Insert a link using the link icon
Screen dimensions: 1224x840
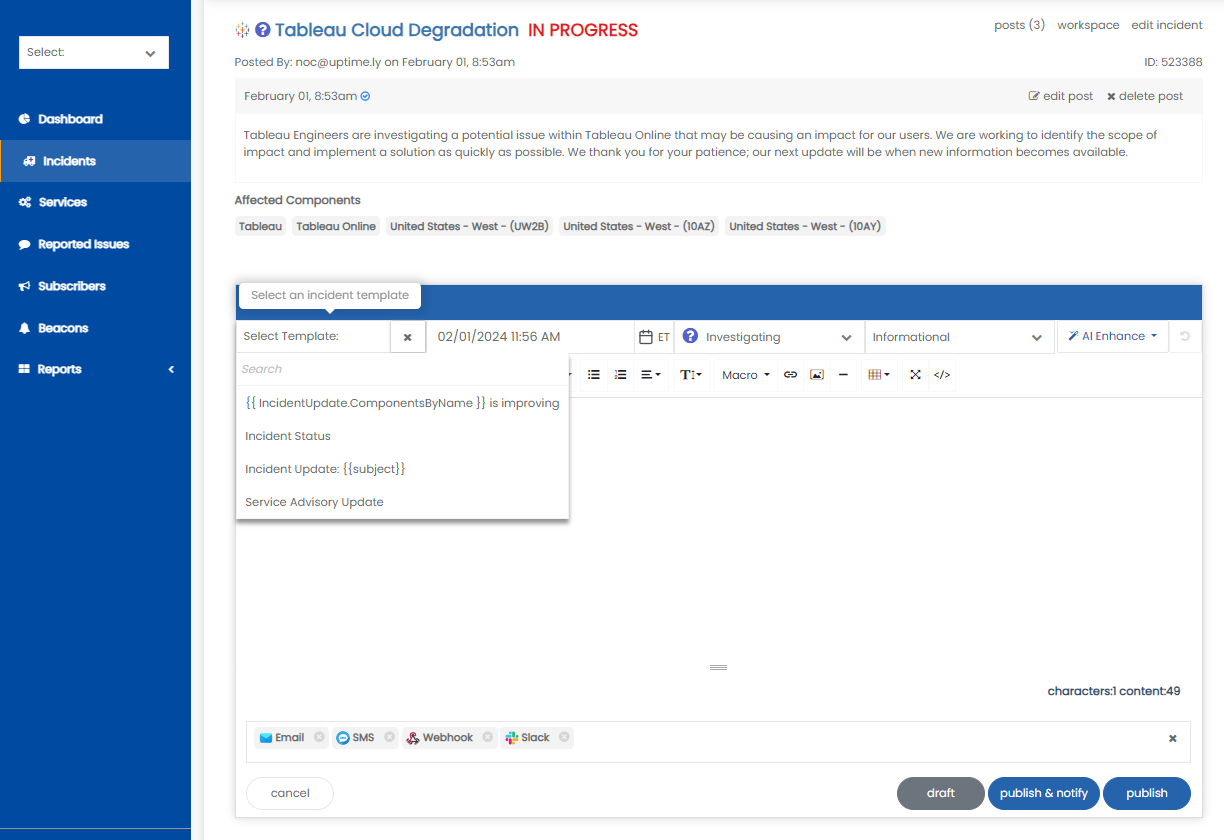point(790,375)
